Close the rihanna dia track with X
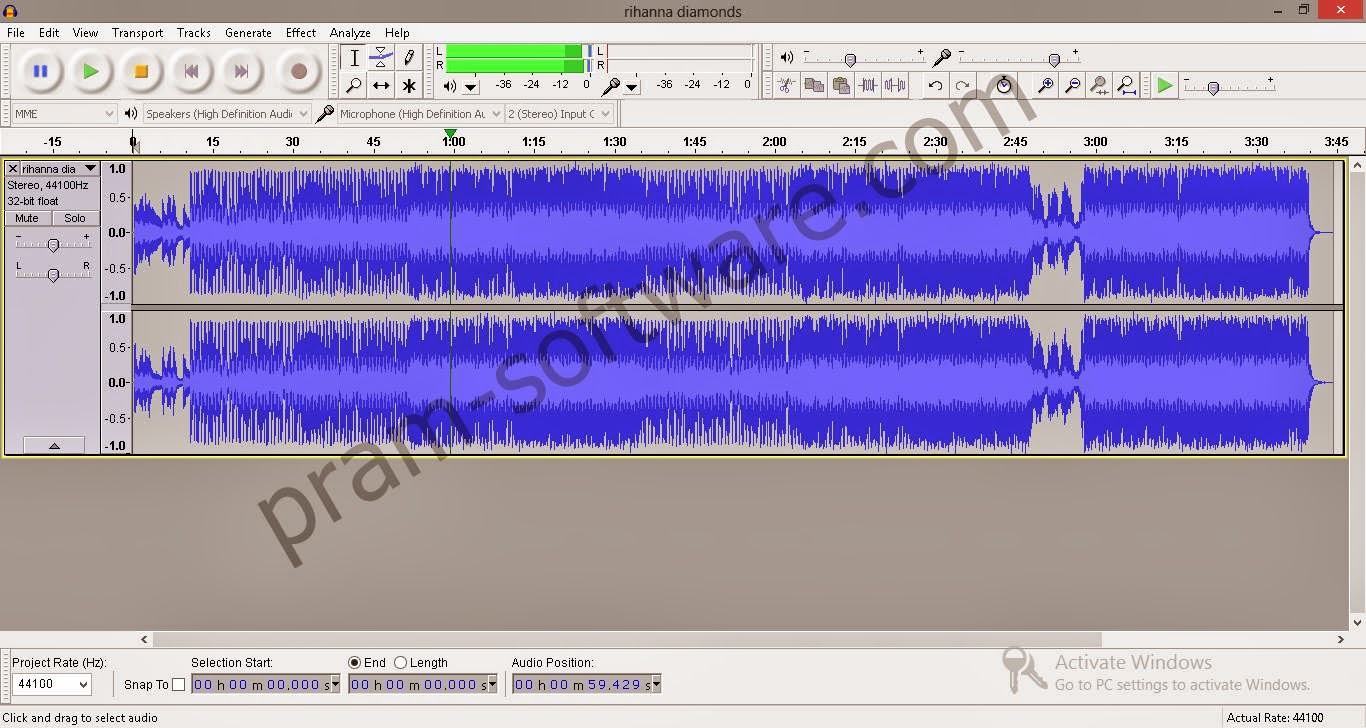 point(13,169)
